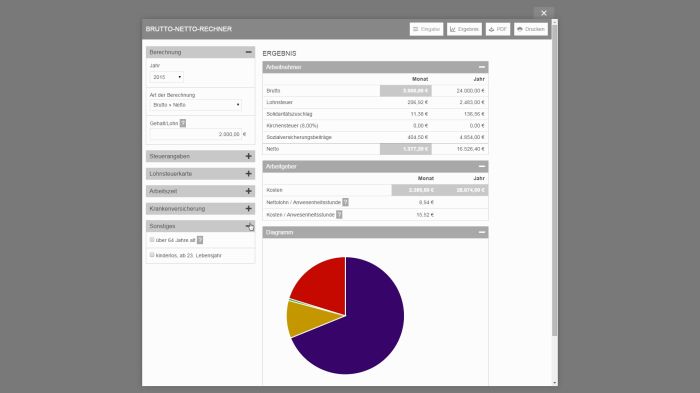Expand the Krankenversicherung section plus icon
This screenshot has width=700, height=393.
249,209
